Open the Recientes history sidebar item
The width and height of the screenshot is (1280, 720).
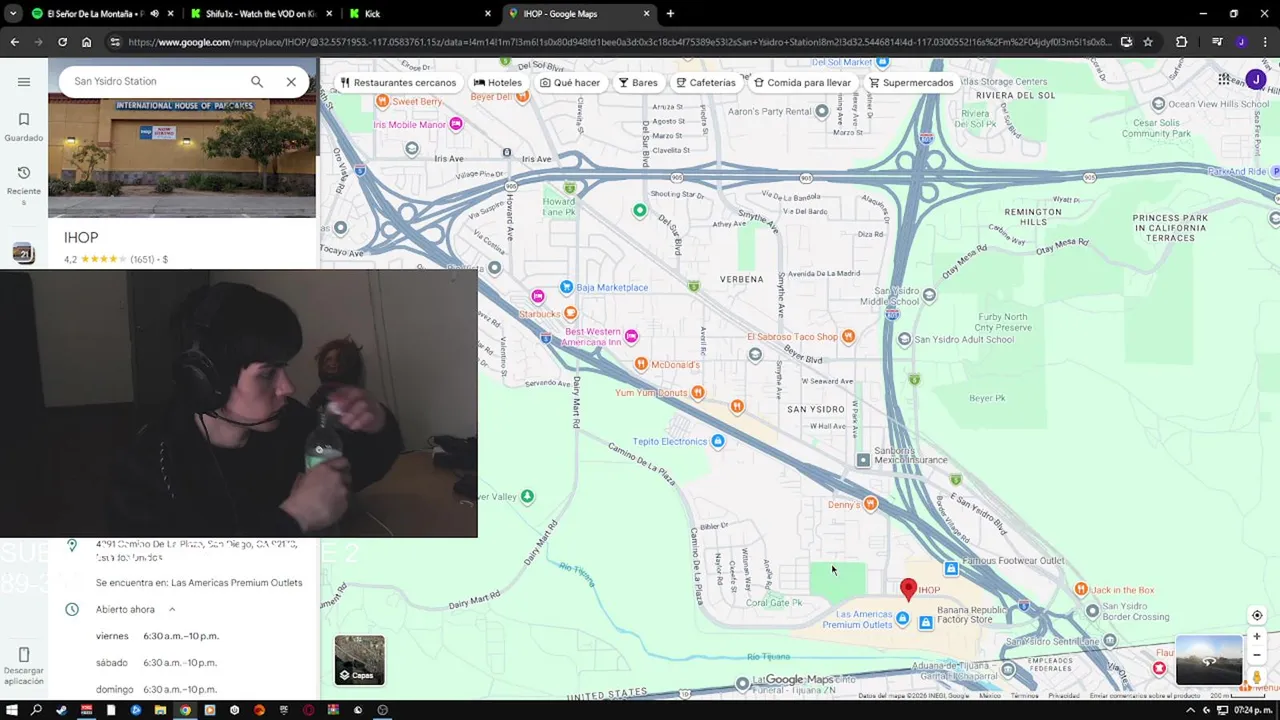tap(24, 186)
